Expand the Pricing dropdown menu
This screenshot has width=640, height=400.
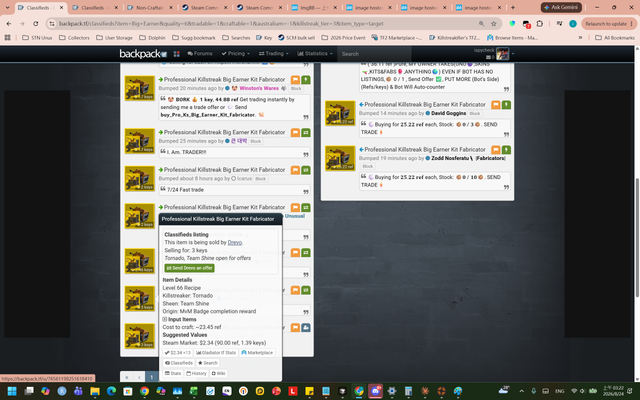tap(235, 53)
